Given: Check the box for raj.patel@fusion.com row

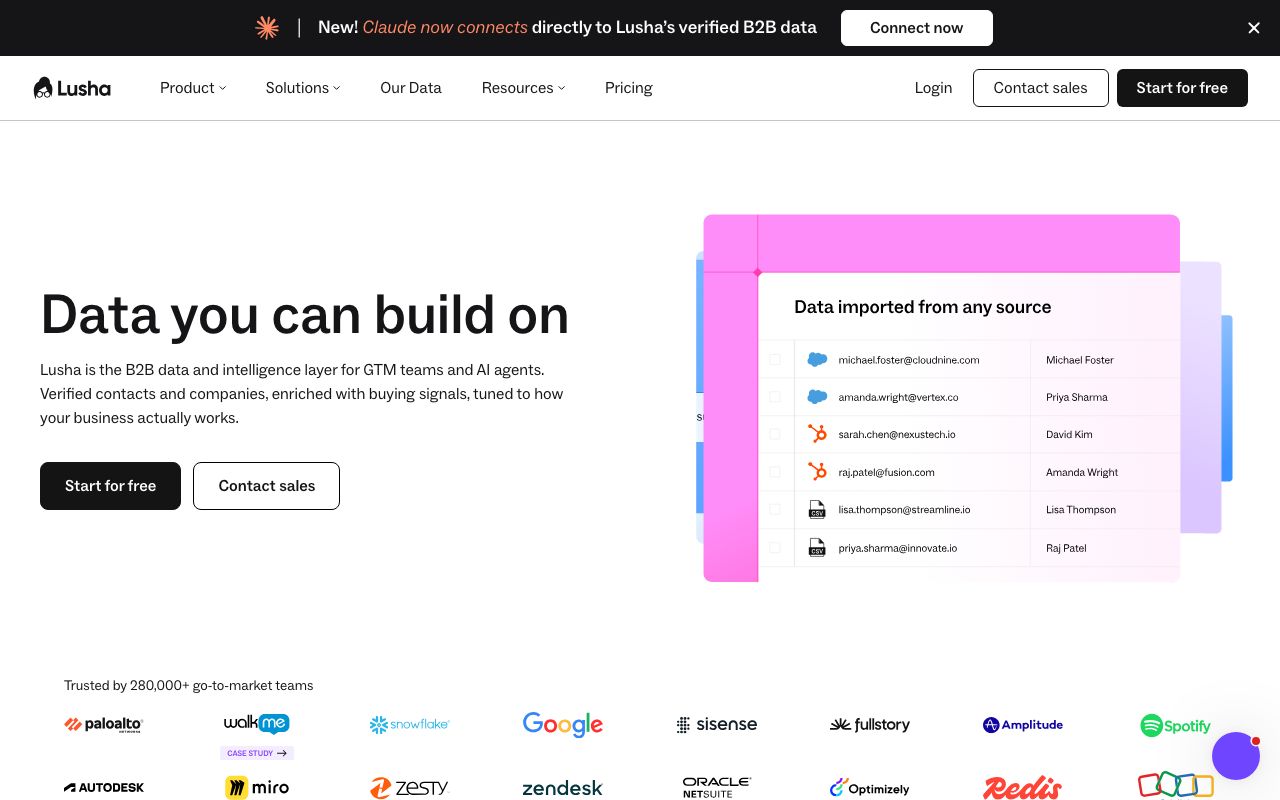Looking at the screenshot, I should [x=775, y=472].
